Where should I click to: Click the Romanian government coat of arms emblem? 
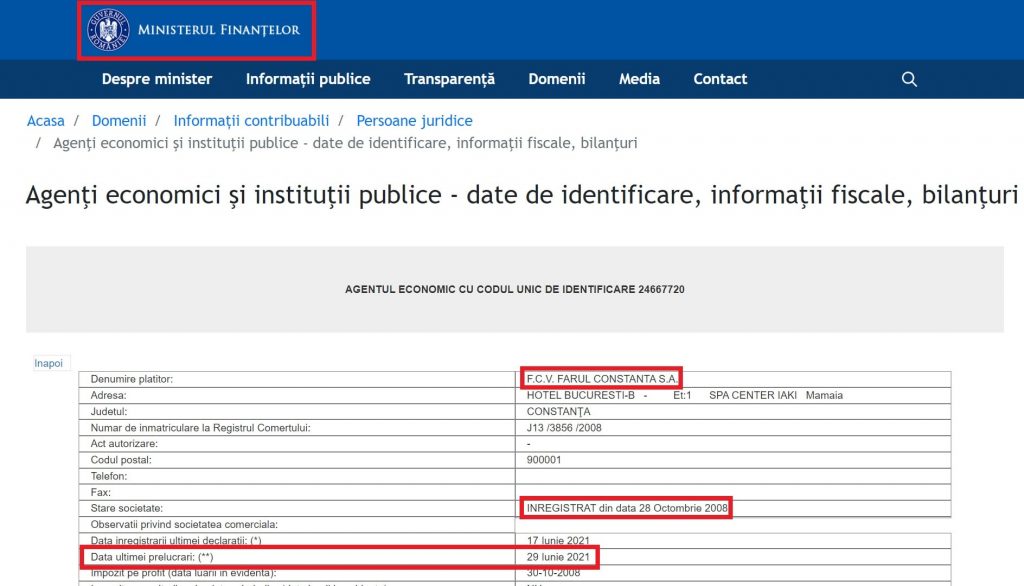point(107,30)
